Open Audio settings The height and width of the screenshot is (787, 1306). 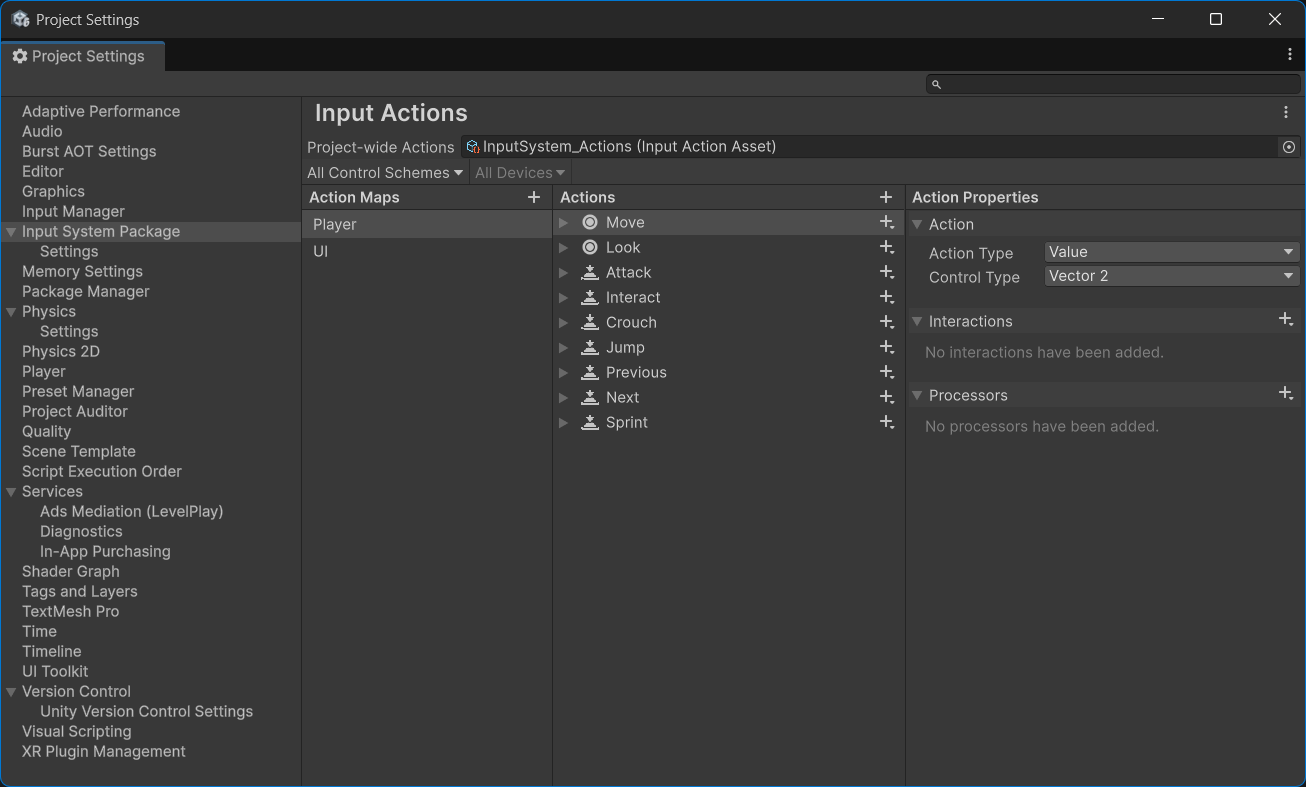42,131
